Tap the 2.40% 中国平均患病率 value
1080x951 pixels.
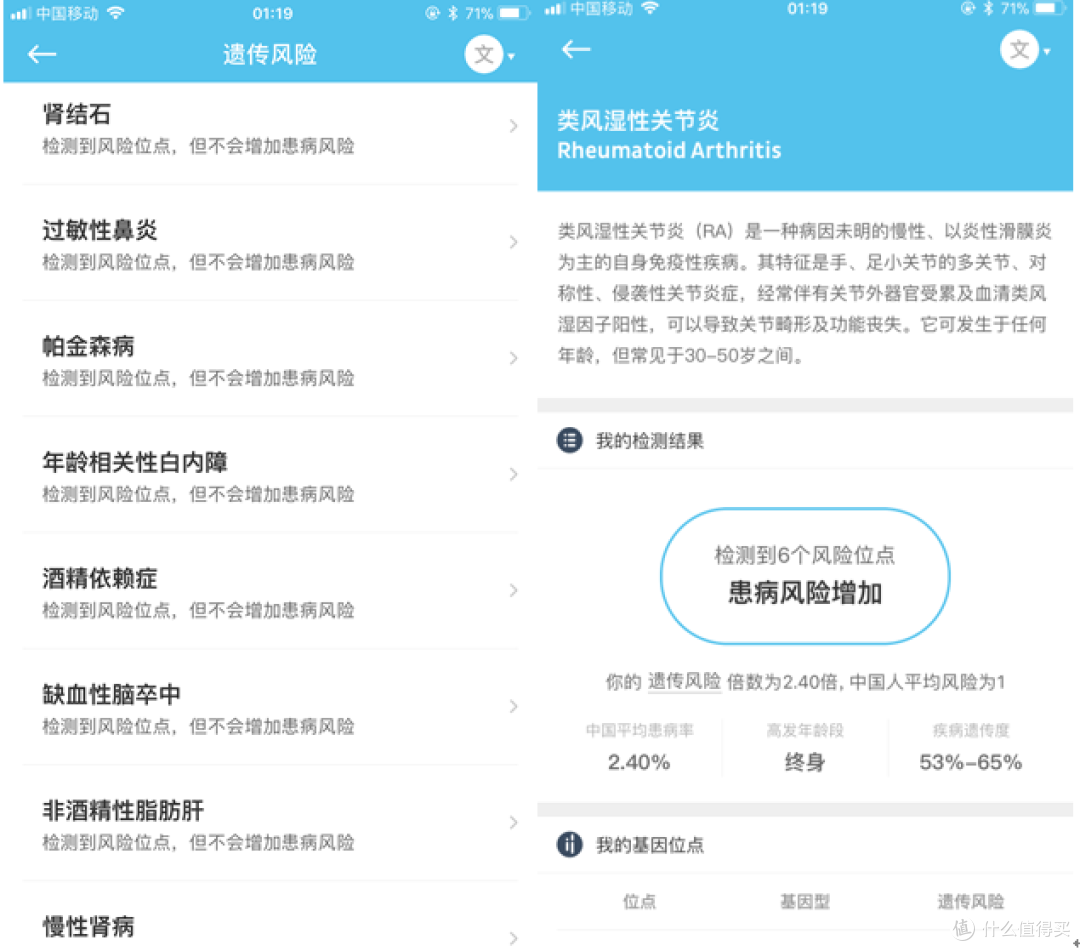[x=638, y=762]
